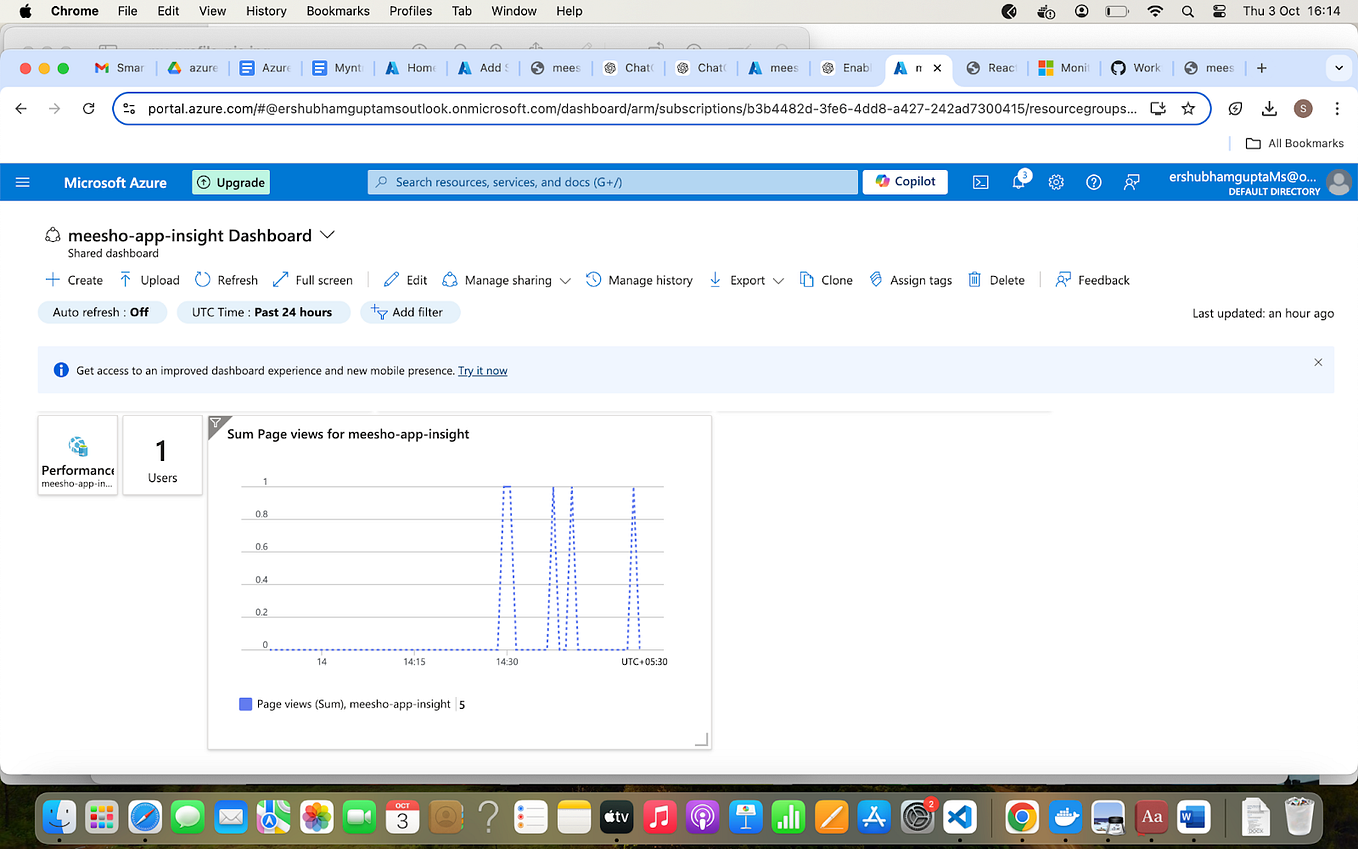This screenshot has width=1358, height=849.
Task: Open the Azure portal settings gear
Action: click(1056, 182)
